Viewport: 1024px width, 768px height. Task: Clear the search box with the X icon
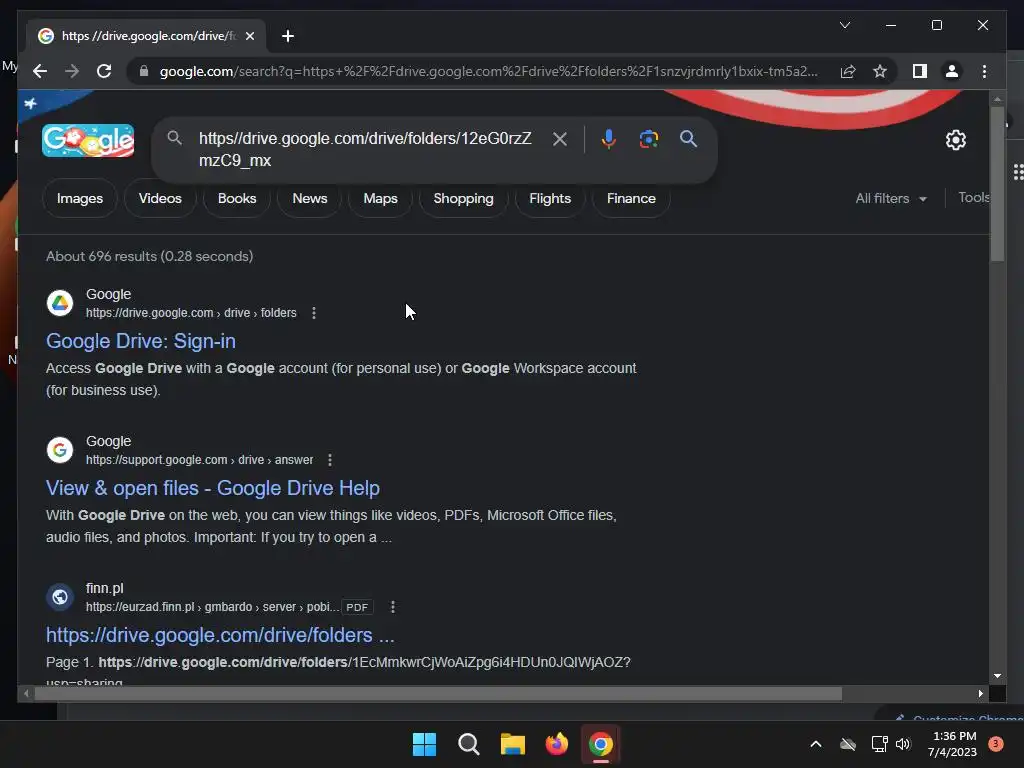pyautogui.click(x=560, y=138)
